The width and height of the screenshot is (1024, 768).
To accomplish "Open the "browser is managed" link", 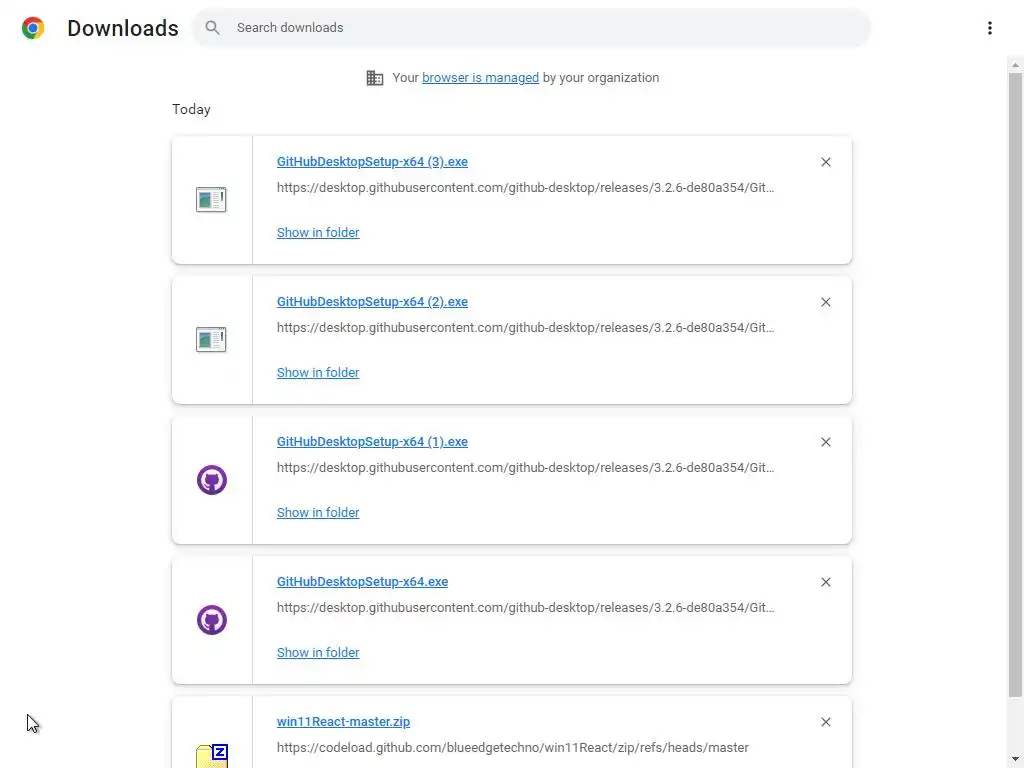I will (x=480, y=78).
